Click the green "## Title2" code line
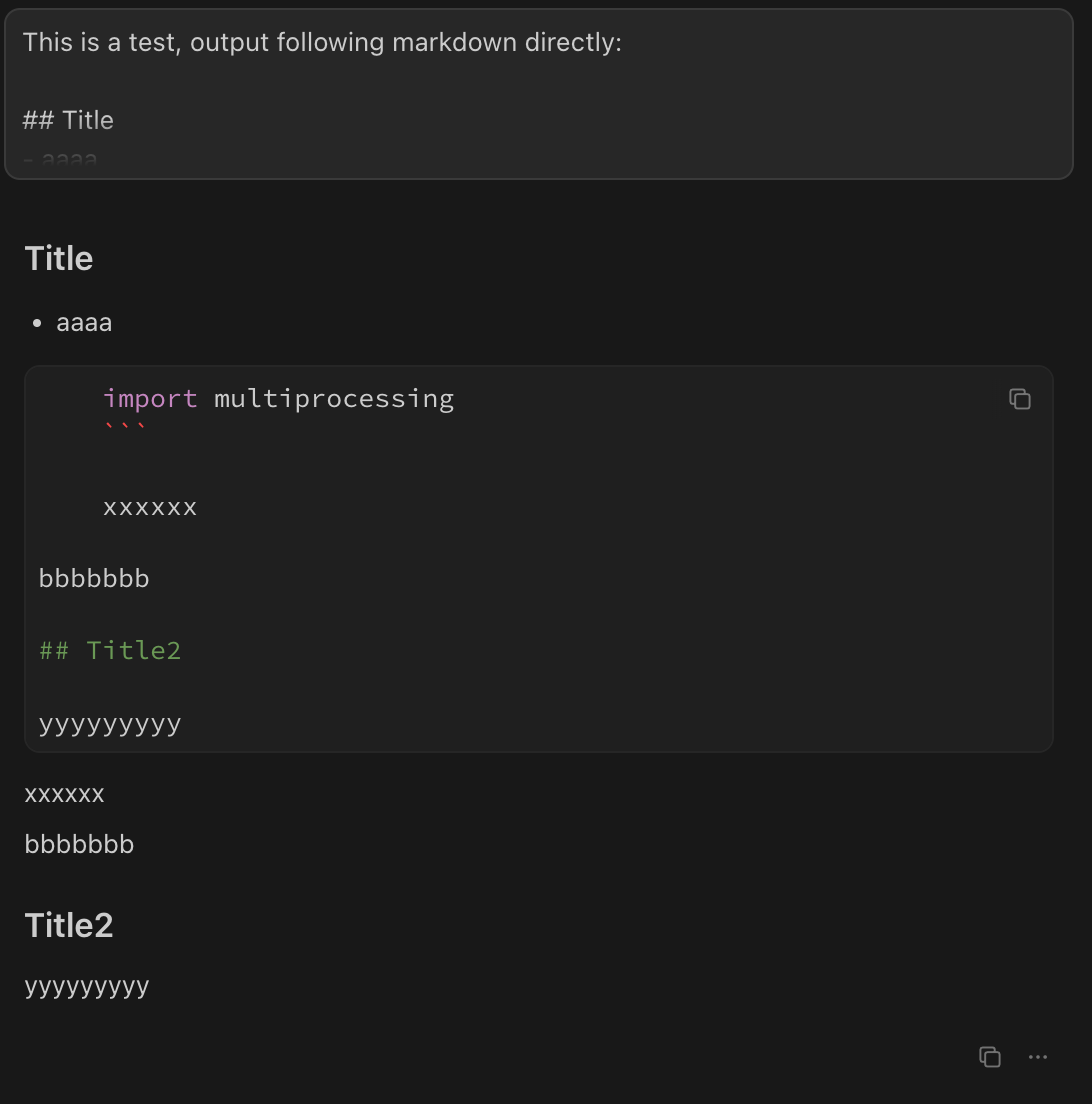This screenshot has width=1092, height=1104. [110, 651]
